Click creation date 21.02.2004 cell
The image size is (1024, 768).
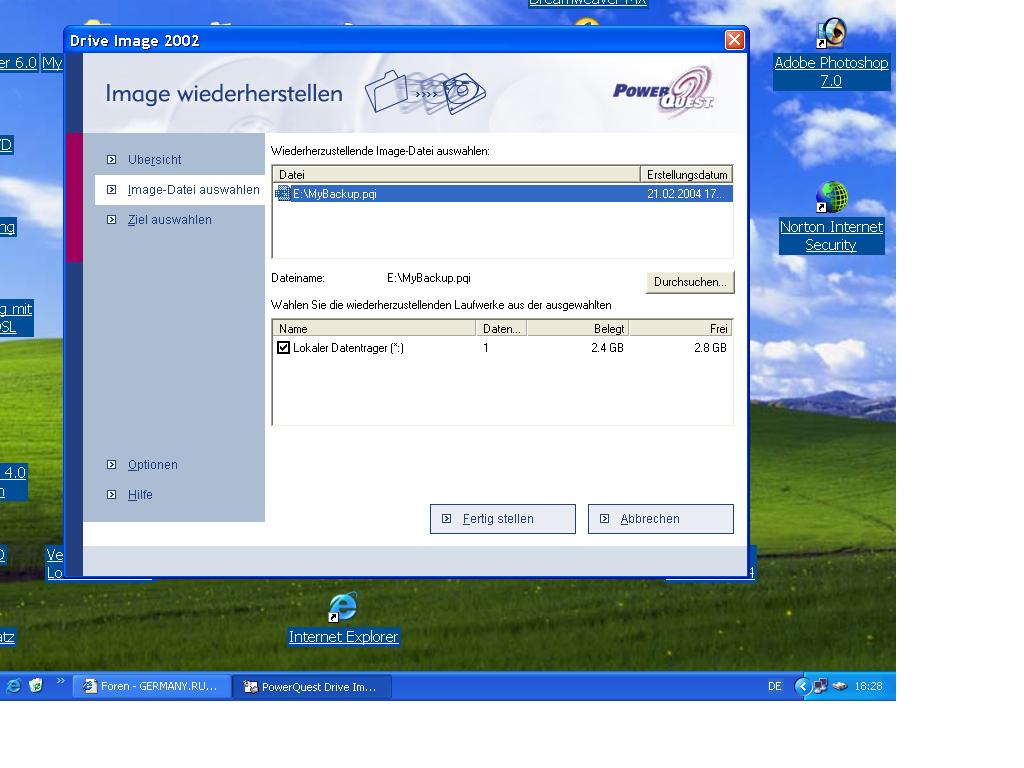point(686,194)
